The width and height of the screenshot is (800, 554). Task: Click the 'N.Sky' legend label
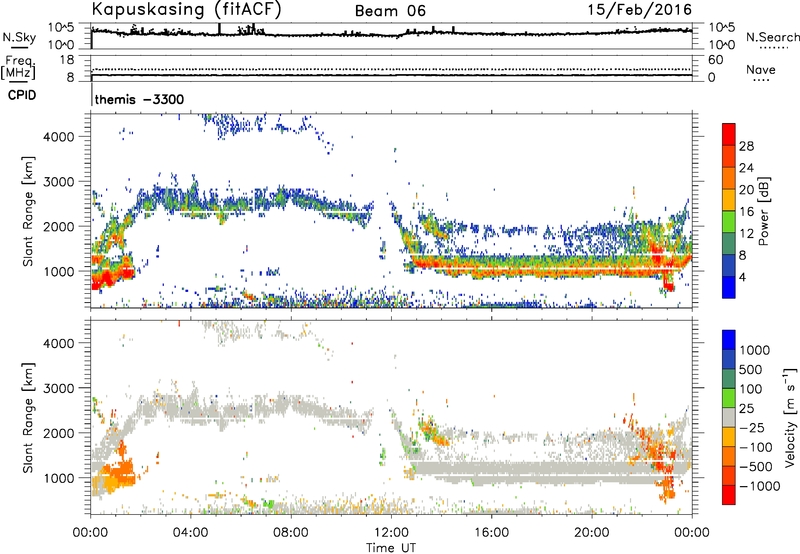point(19,37)
